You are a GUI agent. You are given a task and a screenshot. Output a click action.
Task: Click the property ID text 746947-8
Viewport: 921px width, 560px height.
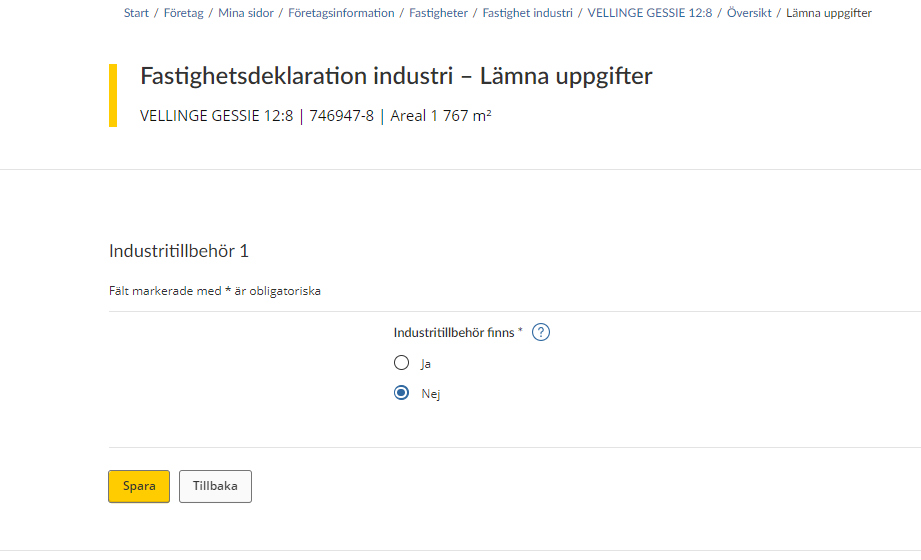341,116
